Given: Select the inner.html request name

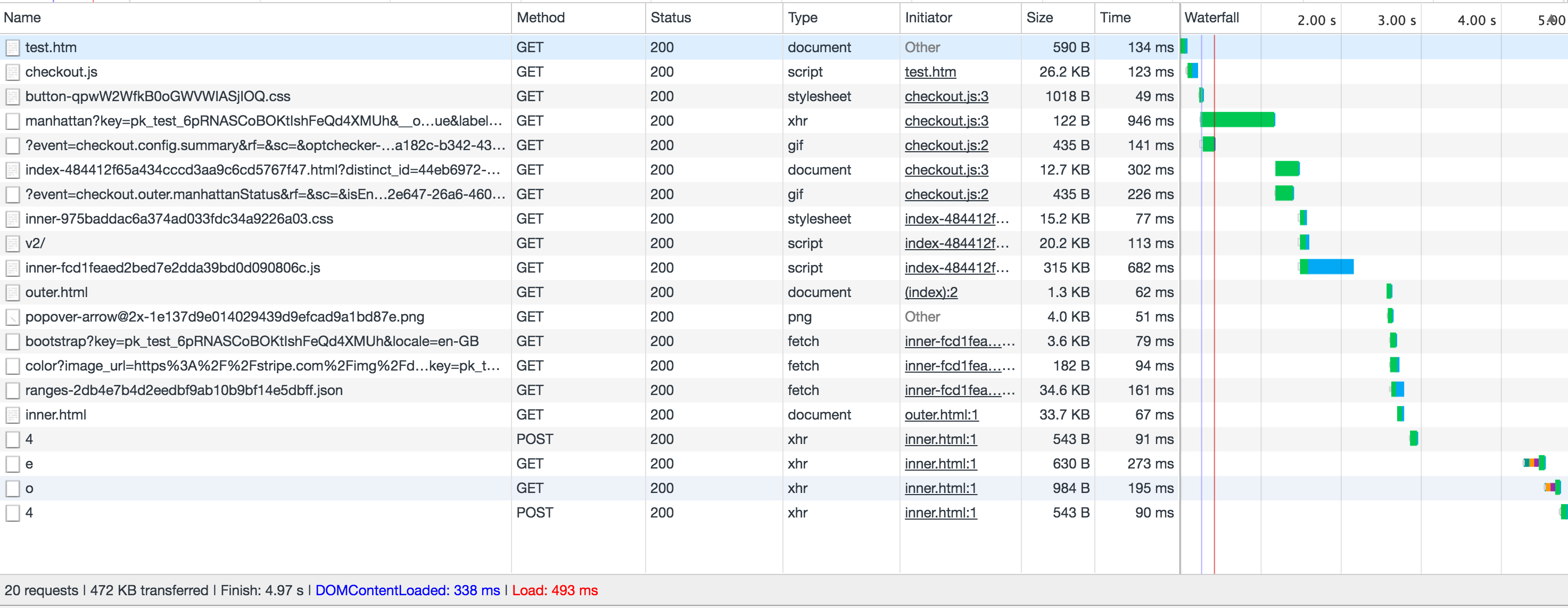Looking at the screenshot, I should (x=55, y=415).
